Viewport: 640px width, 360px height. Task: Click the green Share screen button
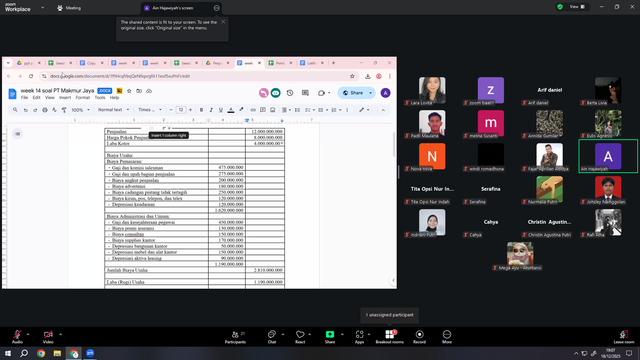coord(330,336)
